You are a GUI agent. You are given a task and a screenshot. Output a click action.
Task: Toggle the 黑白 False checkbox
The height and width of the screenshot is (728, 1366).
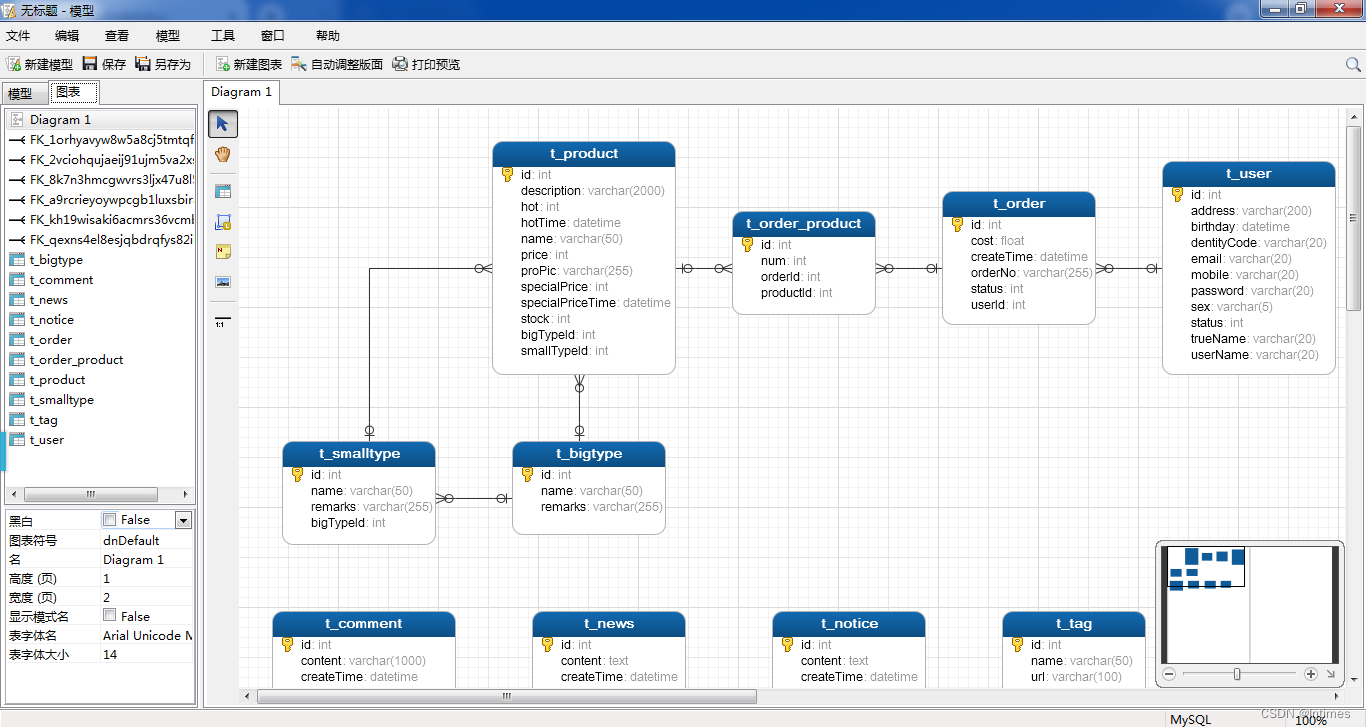pos(109,520)
